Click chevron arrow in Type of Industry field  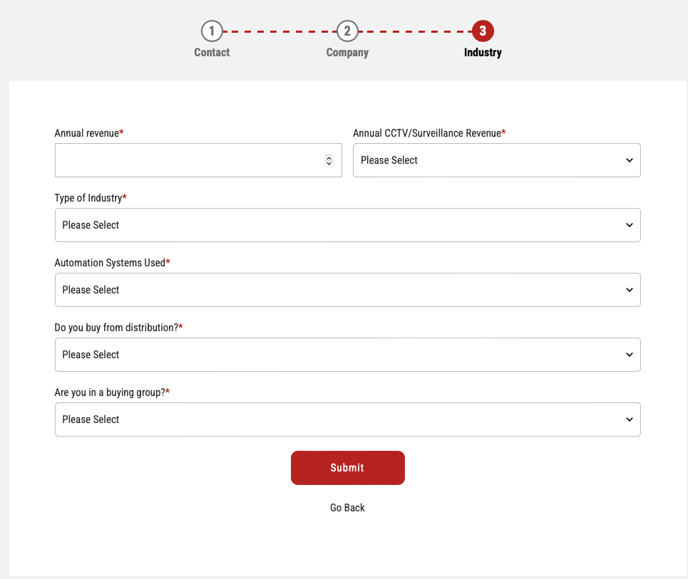tap(629, 225)
